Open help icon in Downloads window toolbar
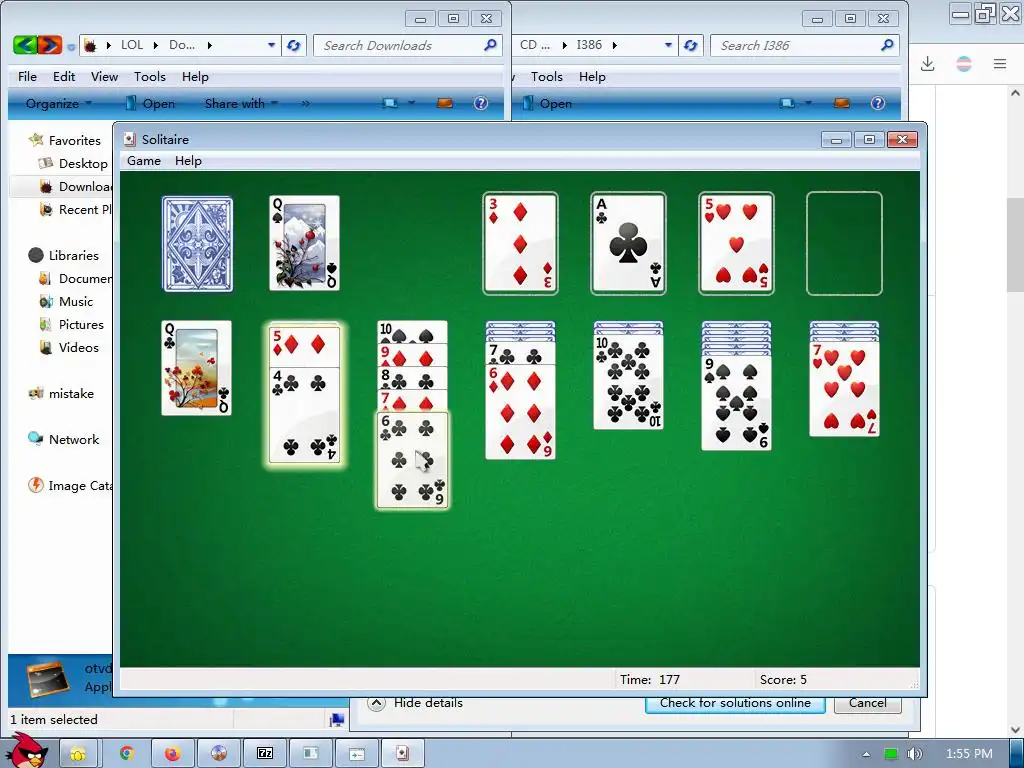 (481, 103)
